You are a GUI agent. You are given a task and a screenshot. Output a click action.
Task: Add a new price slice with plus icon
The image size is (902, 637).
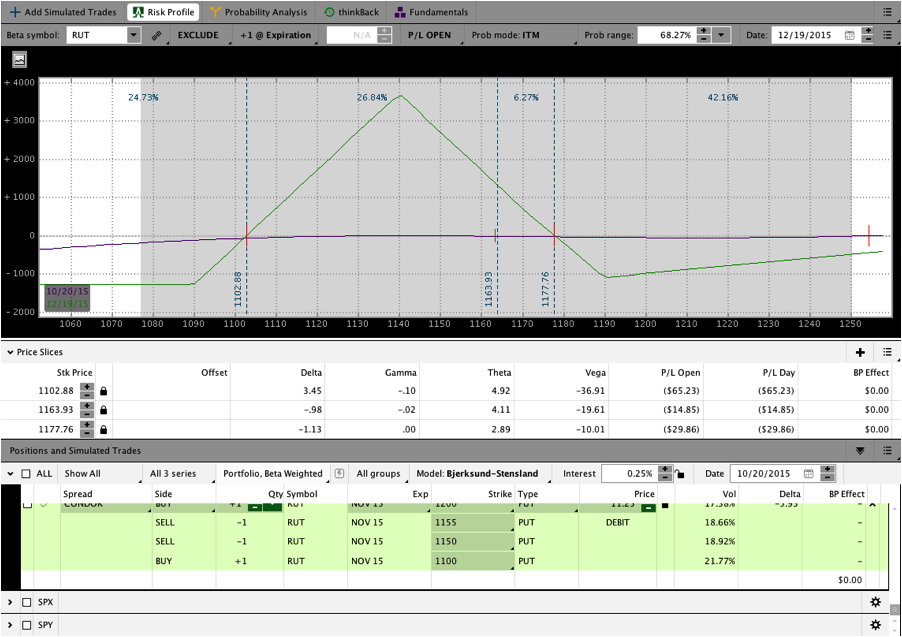[860, 352]
